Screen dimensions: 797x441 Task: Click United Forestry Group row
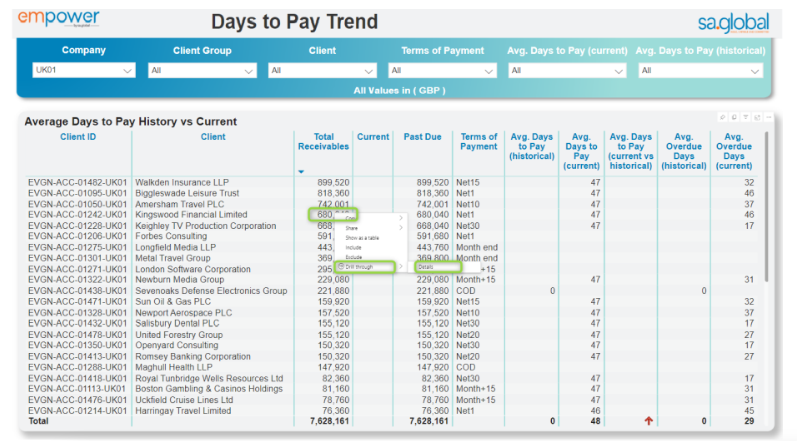click(x=179, y=335)
